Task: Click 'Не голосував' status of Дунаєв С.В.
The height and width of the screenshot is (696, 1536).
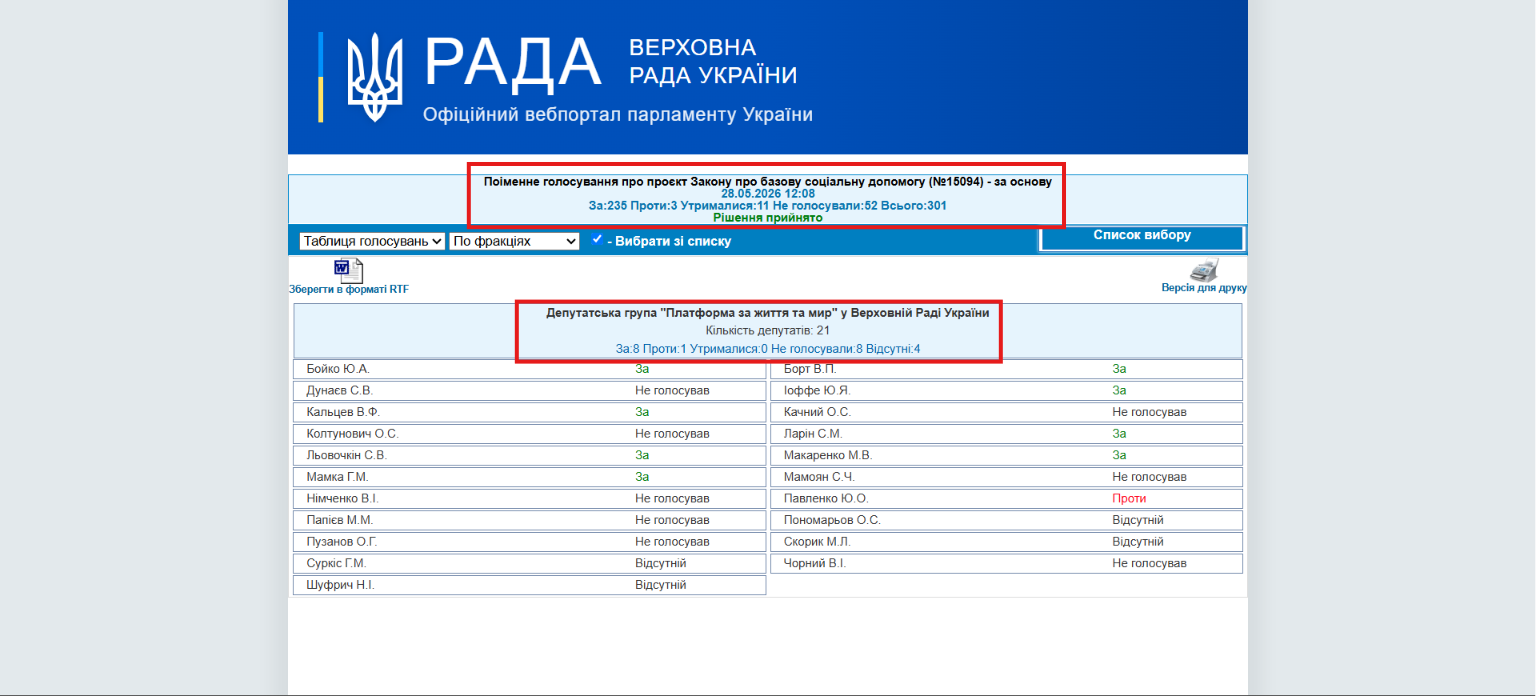Action: [x=672, y=391]
